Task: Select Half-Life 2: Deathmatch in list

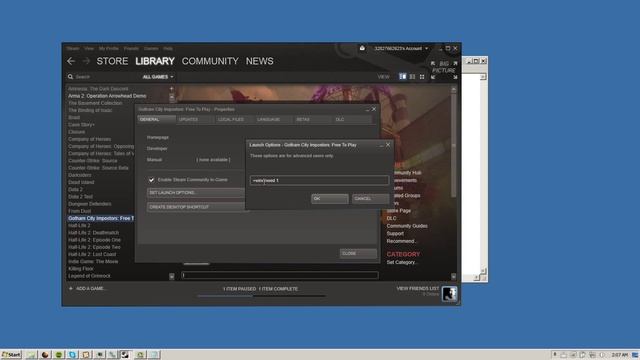Action: click(x=93, y=233)
